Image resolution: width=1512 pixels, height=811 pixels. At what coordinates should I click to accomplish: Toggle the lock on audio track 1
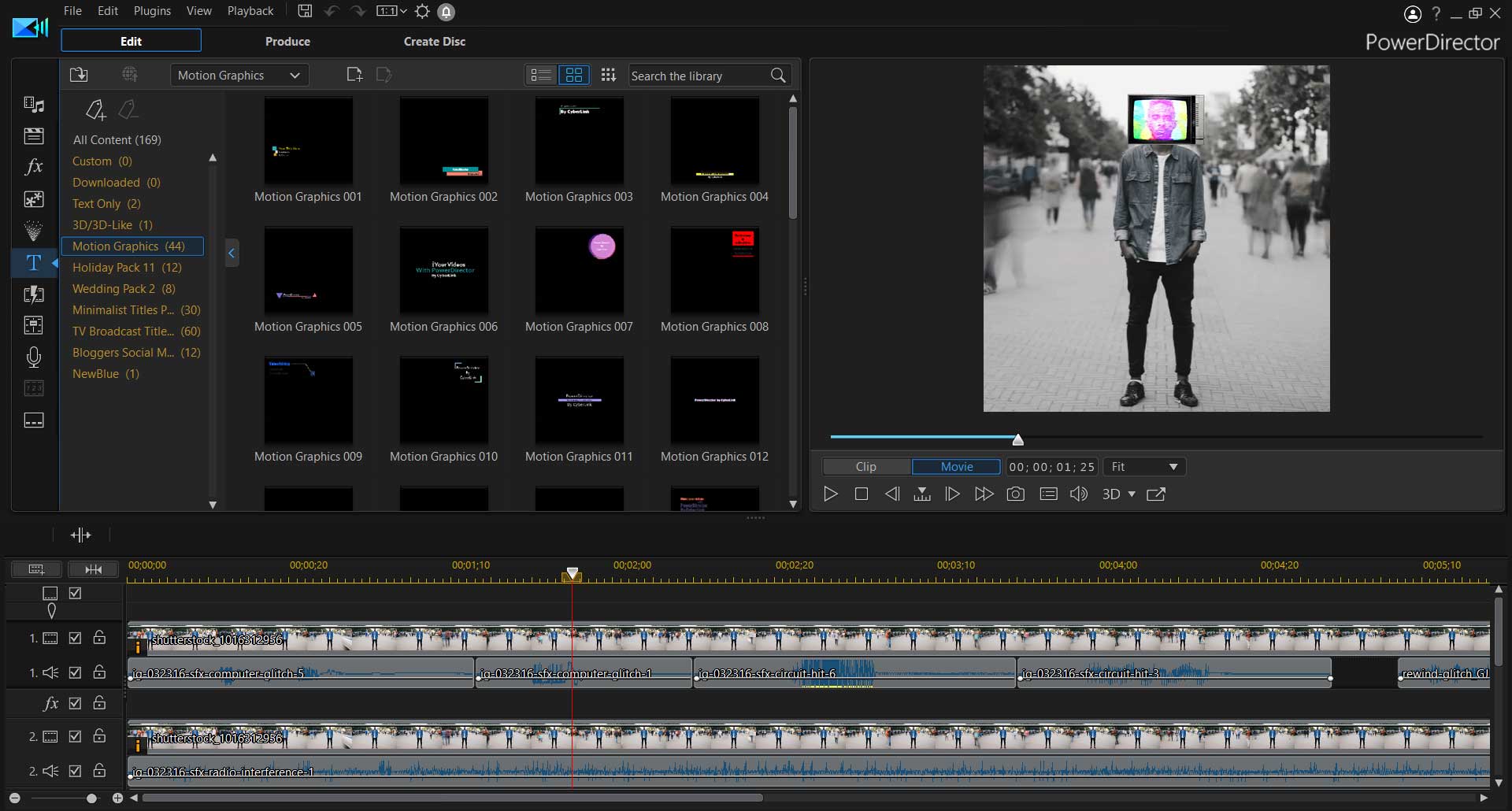99,673
